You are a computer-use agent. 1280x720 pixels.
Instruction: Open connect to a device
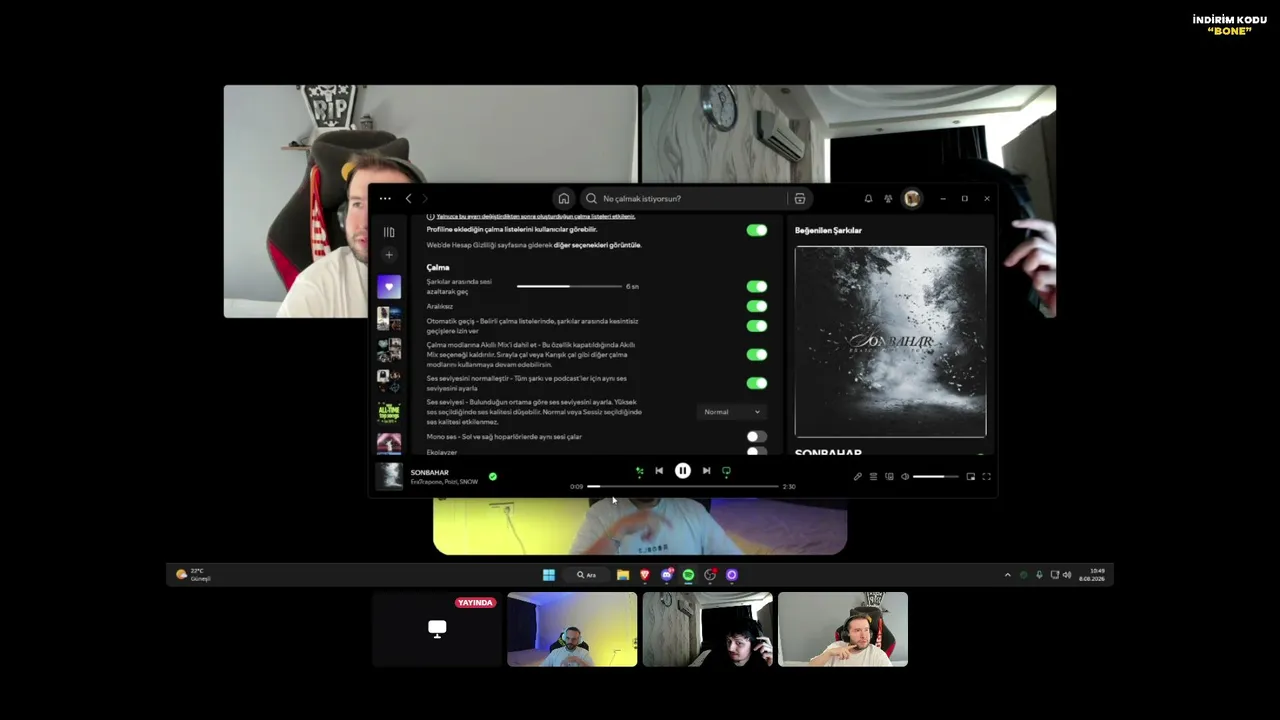[x=889, y=477]
